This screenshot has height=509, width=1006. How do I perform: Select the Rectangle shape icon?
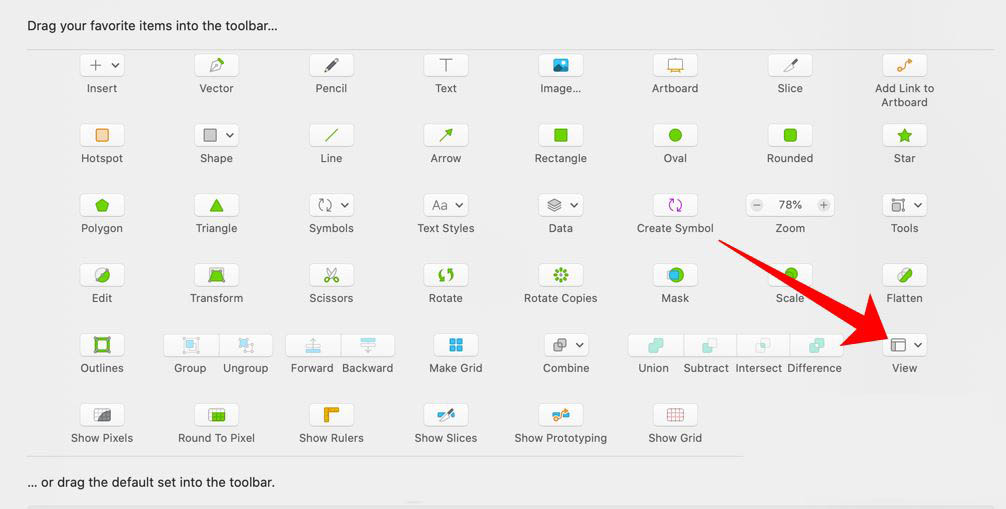561,135
